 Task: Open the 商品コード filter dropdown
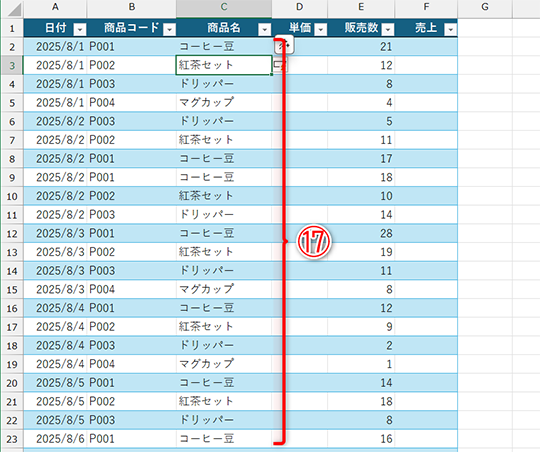[x=169, y=30]
